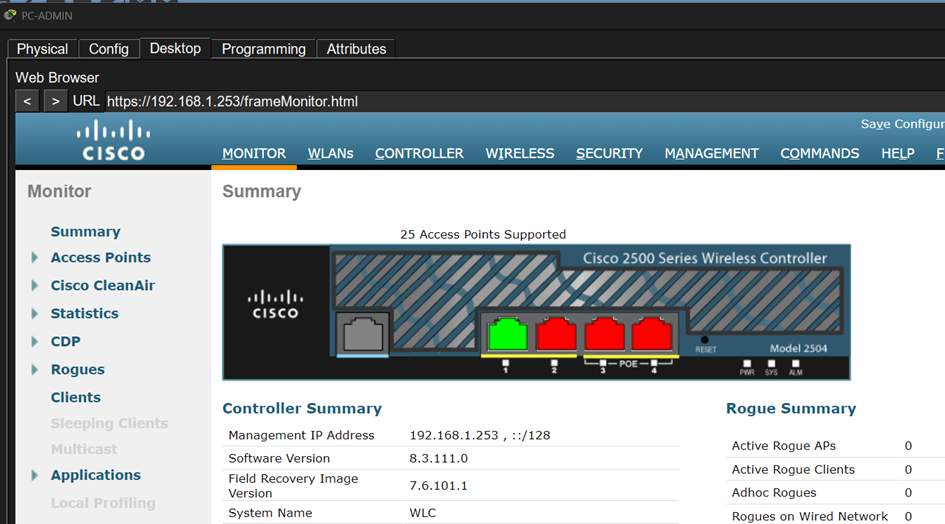945x524 pixels.
Task: Open the Applications sidebar link
Action: click(x=95, y=475)
